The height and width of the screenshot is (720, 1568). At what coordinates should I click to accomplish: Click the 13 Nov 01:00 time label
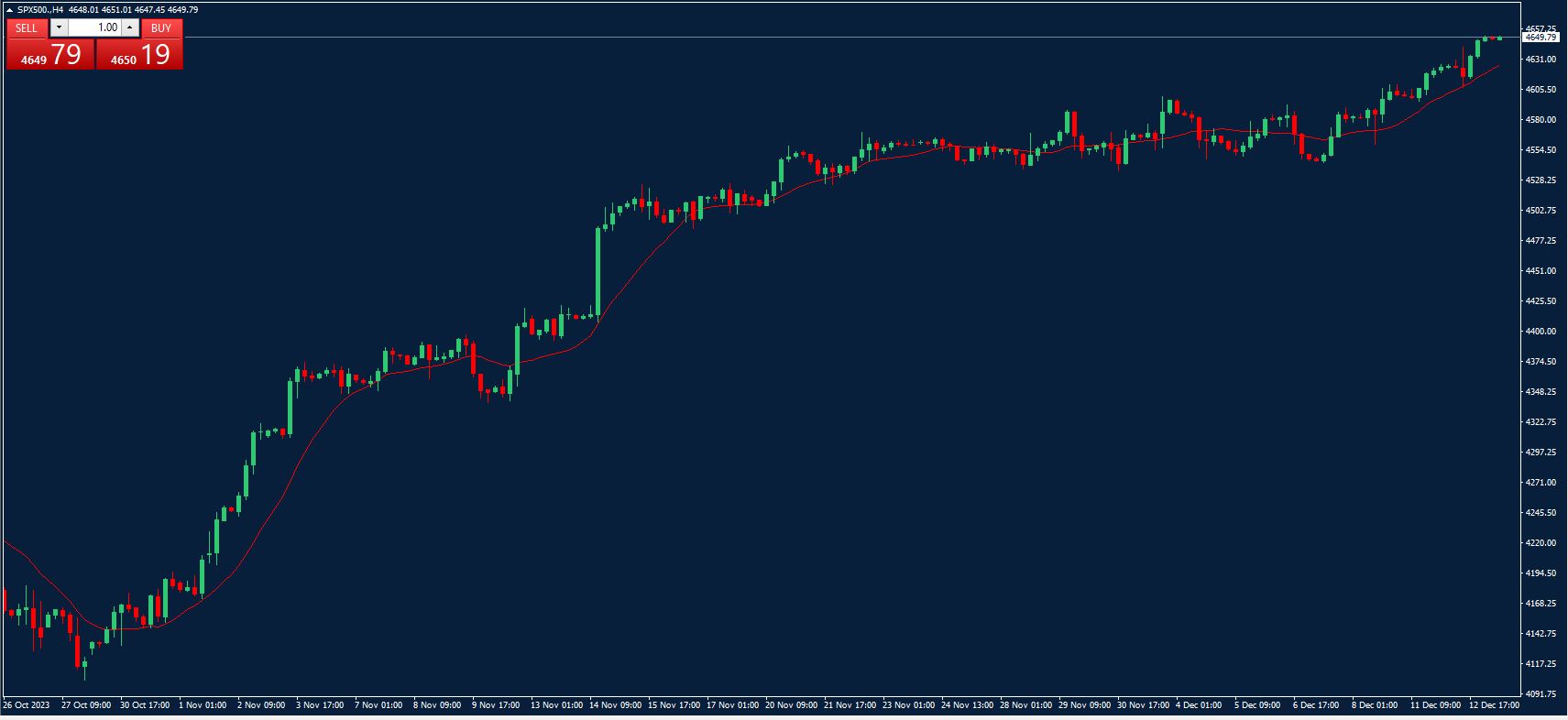[556, 705]
